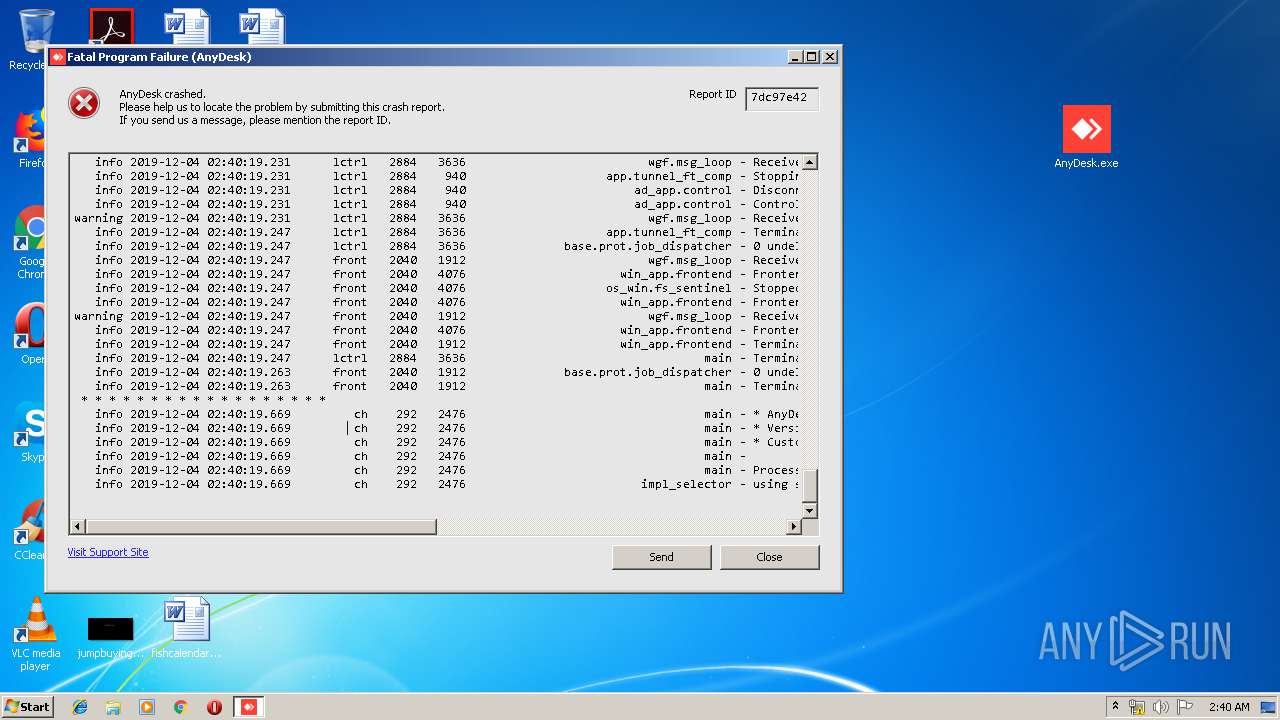Click the vertical scrollbar thumb in log

810,485
